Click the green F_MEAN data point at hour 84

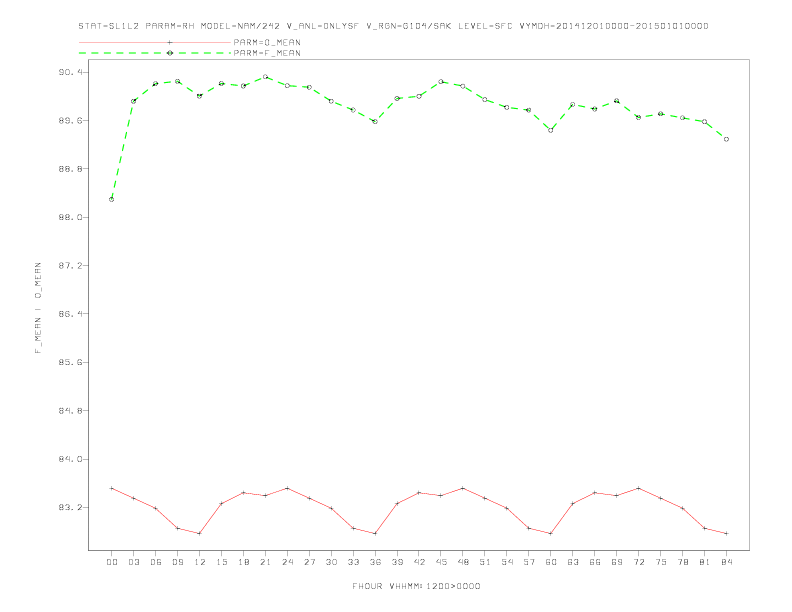pos(727,139)
